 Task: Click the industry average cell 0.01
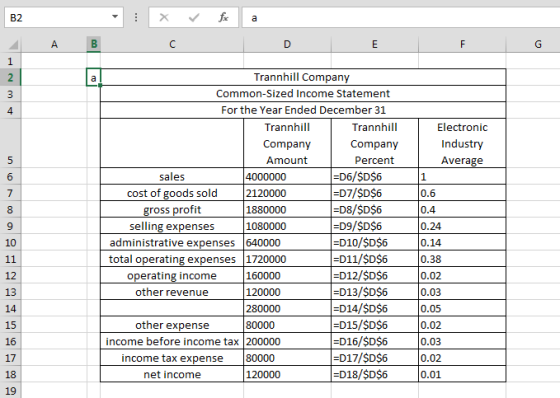tap(462, 374)
